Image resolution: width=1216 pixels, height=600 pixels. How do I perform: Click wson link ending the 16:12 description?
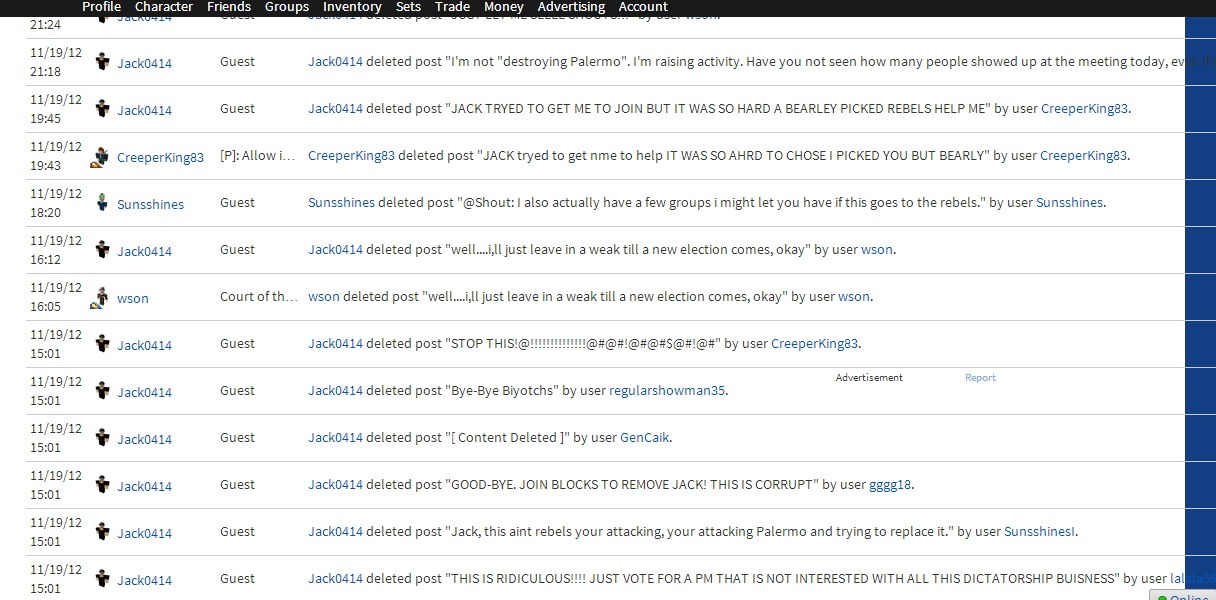[877, 249]
